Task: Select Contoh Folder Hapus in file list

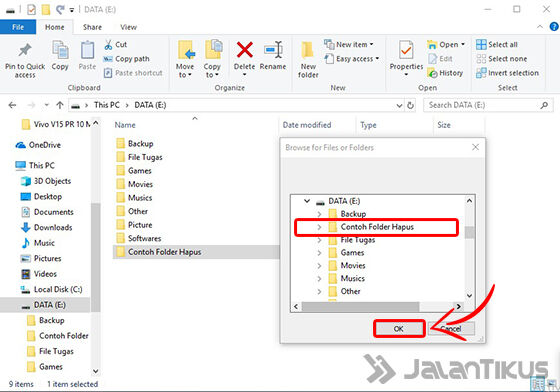Action: [196, 252]
